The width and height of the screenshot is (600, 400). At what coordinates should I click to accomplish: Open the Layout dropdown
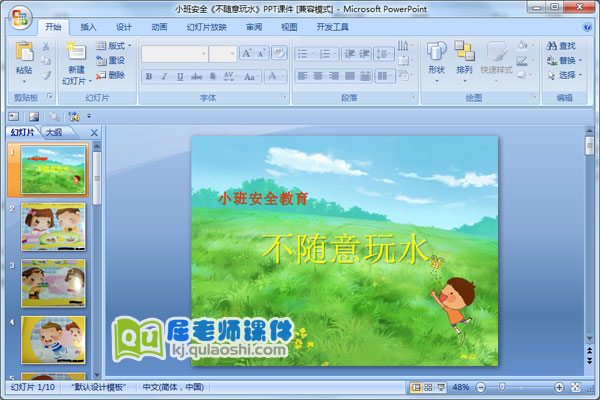(x=114, y=46)
